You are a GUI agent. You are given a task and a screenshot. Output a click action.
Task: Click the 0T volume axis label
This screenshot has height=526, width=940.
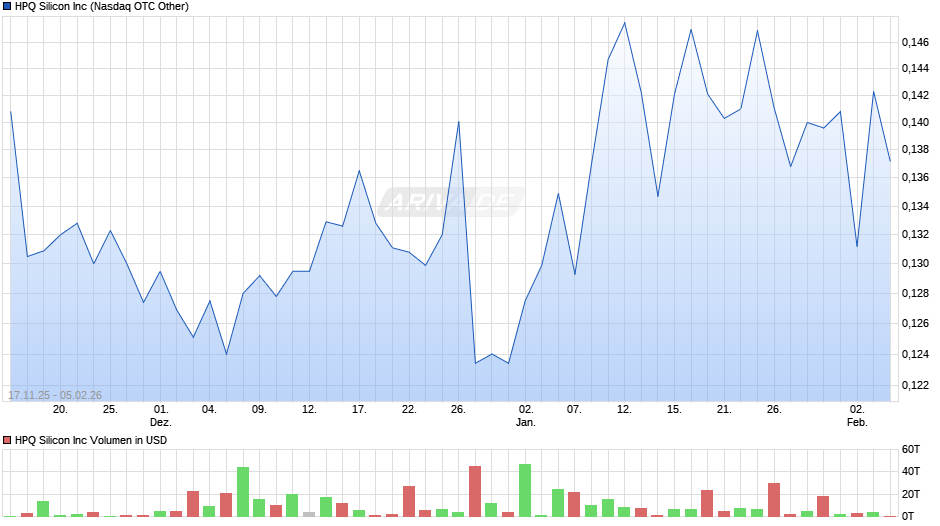(908, 516)
